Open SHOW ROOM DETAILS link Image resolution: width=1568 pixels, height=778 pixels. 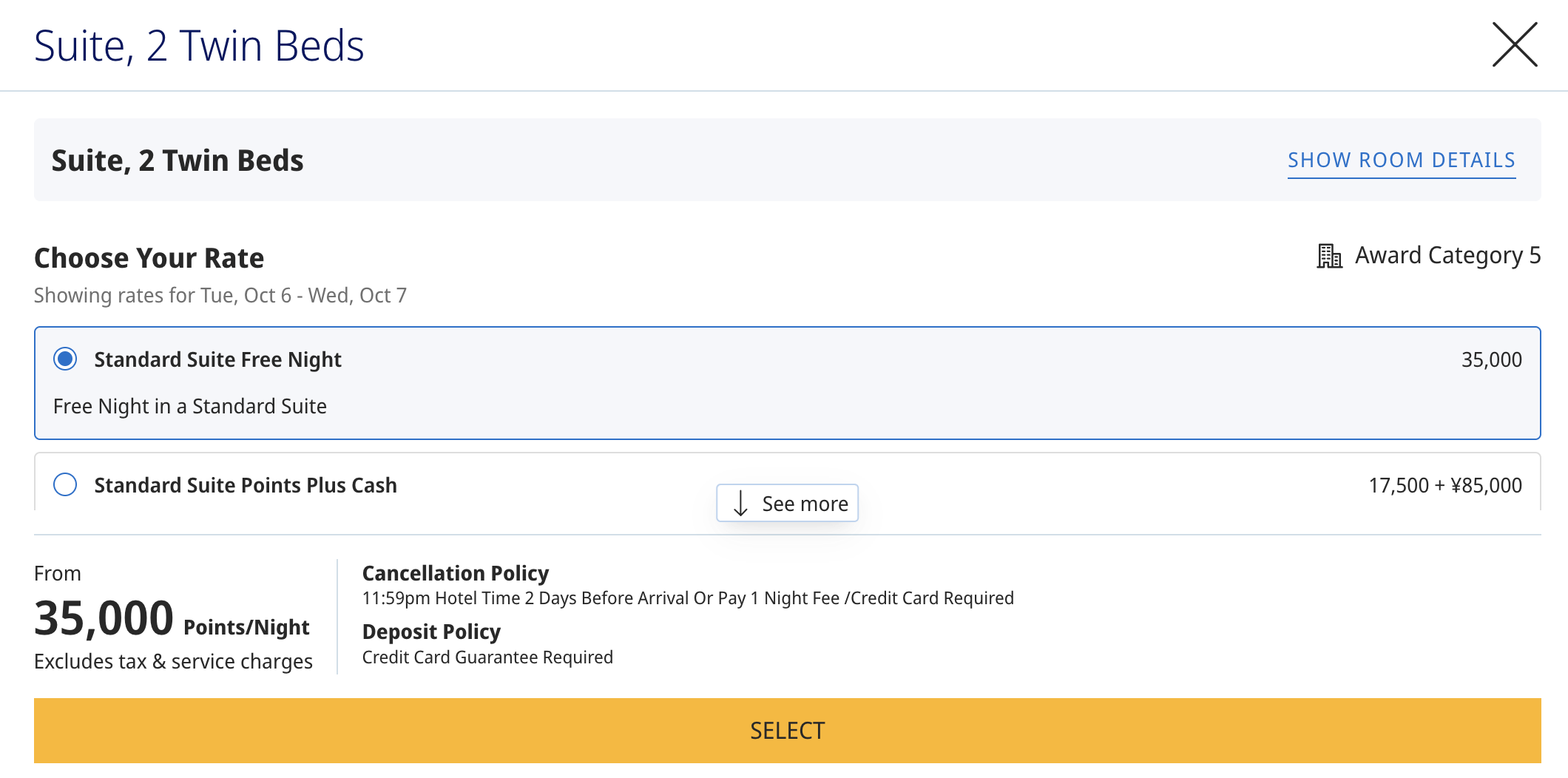pos(1401,160)
